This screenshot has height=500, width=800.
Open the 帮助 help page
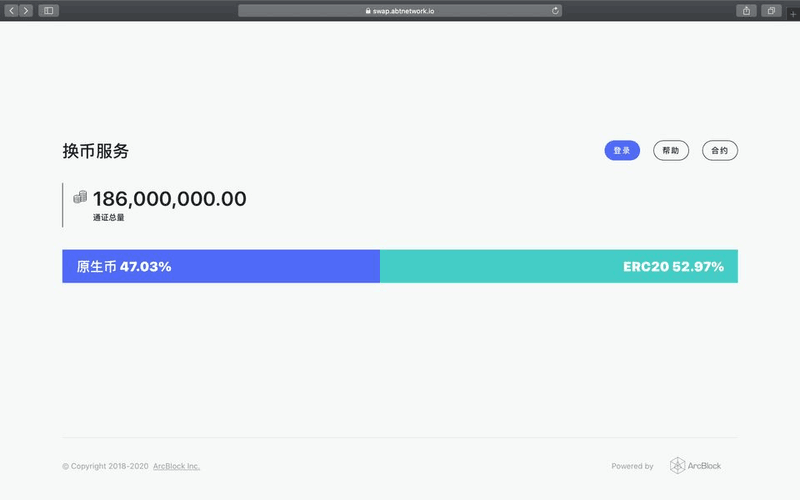671,150
